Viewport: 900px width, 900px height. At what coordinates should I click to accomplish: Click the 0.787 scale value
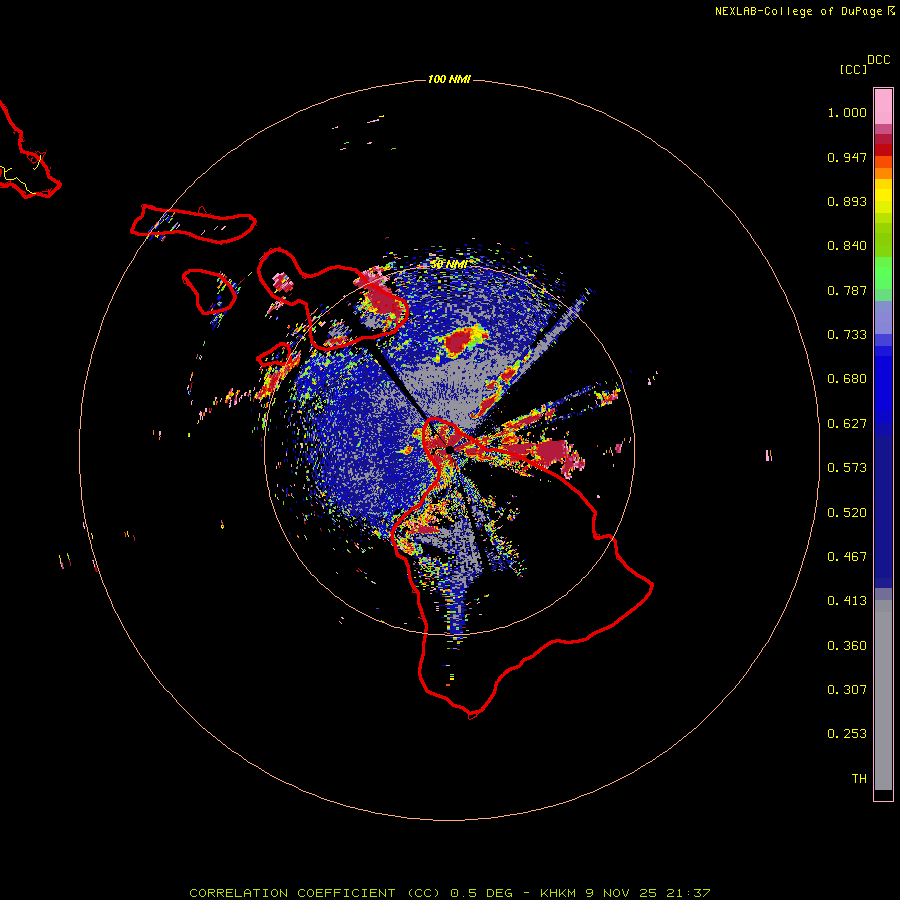click(847, 290)
